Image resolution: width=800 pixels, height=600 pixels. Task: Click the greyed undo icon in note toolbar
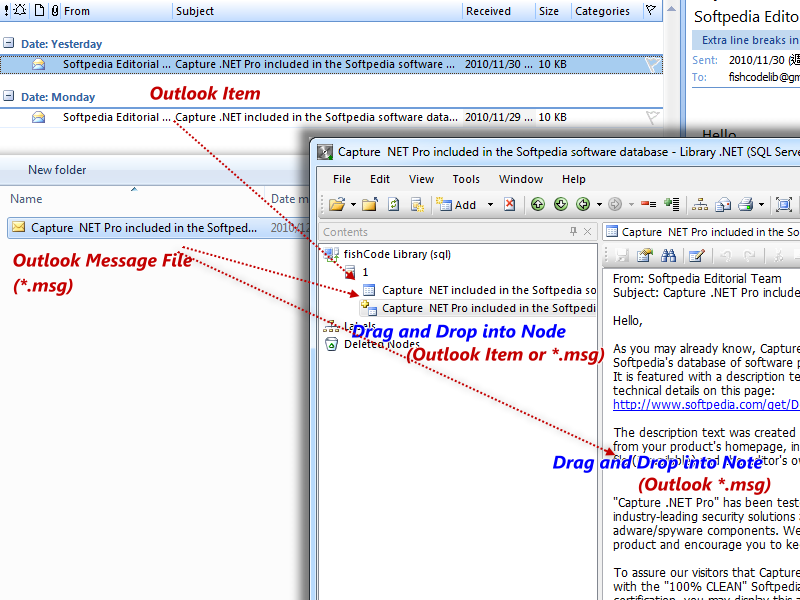(x=725, y=255)
